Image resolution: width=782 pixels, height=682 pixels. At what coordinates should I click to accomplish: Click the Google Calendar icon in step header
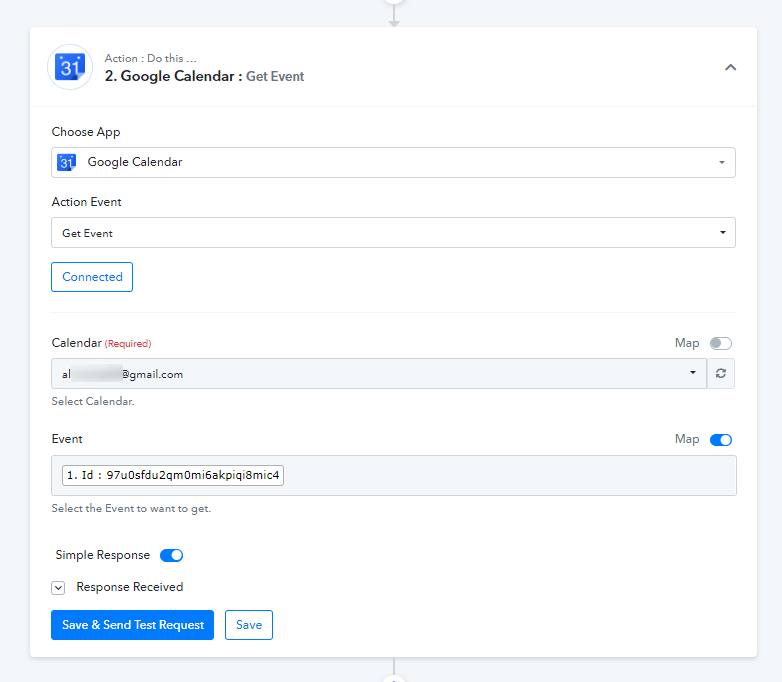tap(70, 67)
